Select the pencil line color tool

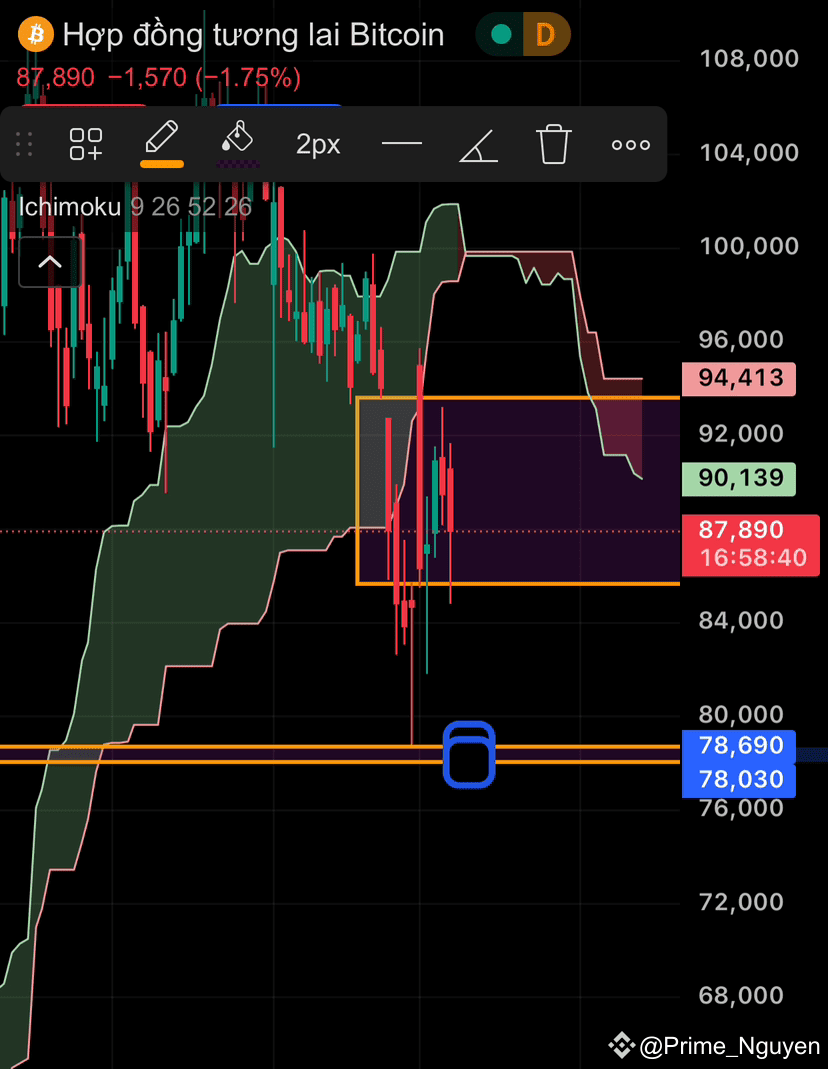[x=162, y=143]
